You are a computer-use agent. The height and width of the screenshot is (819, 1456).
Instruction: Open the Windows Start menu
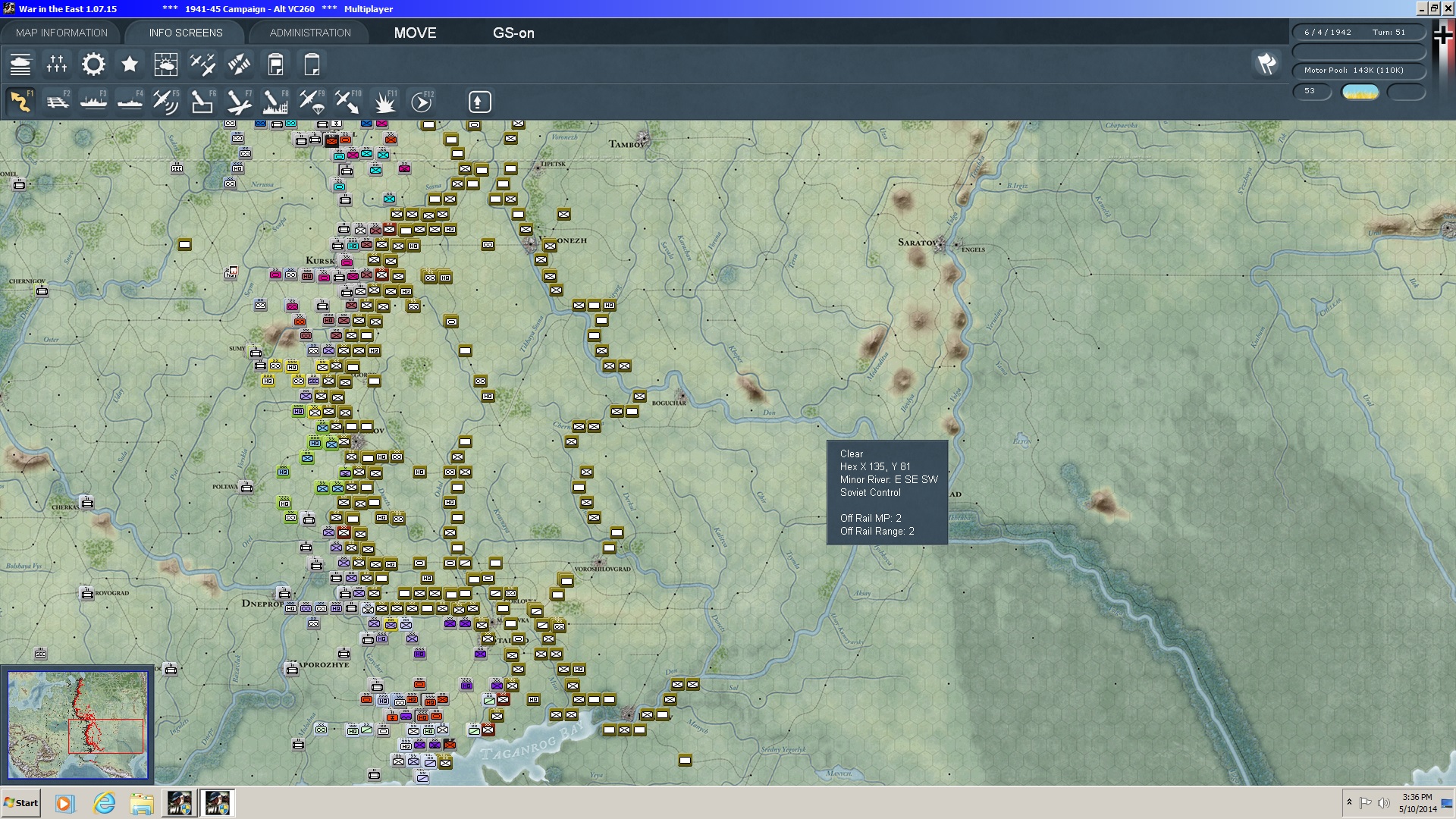point(20,803)
